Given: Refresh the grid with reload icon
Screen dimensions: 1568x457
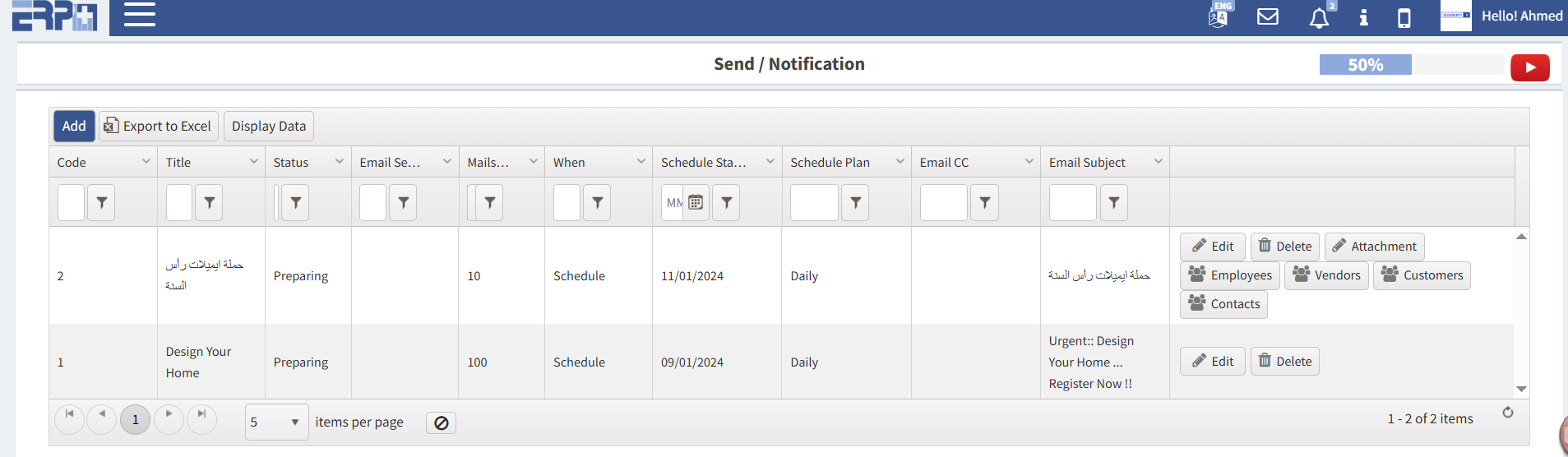Looking at the screenshot, I should 1508,413.
